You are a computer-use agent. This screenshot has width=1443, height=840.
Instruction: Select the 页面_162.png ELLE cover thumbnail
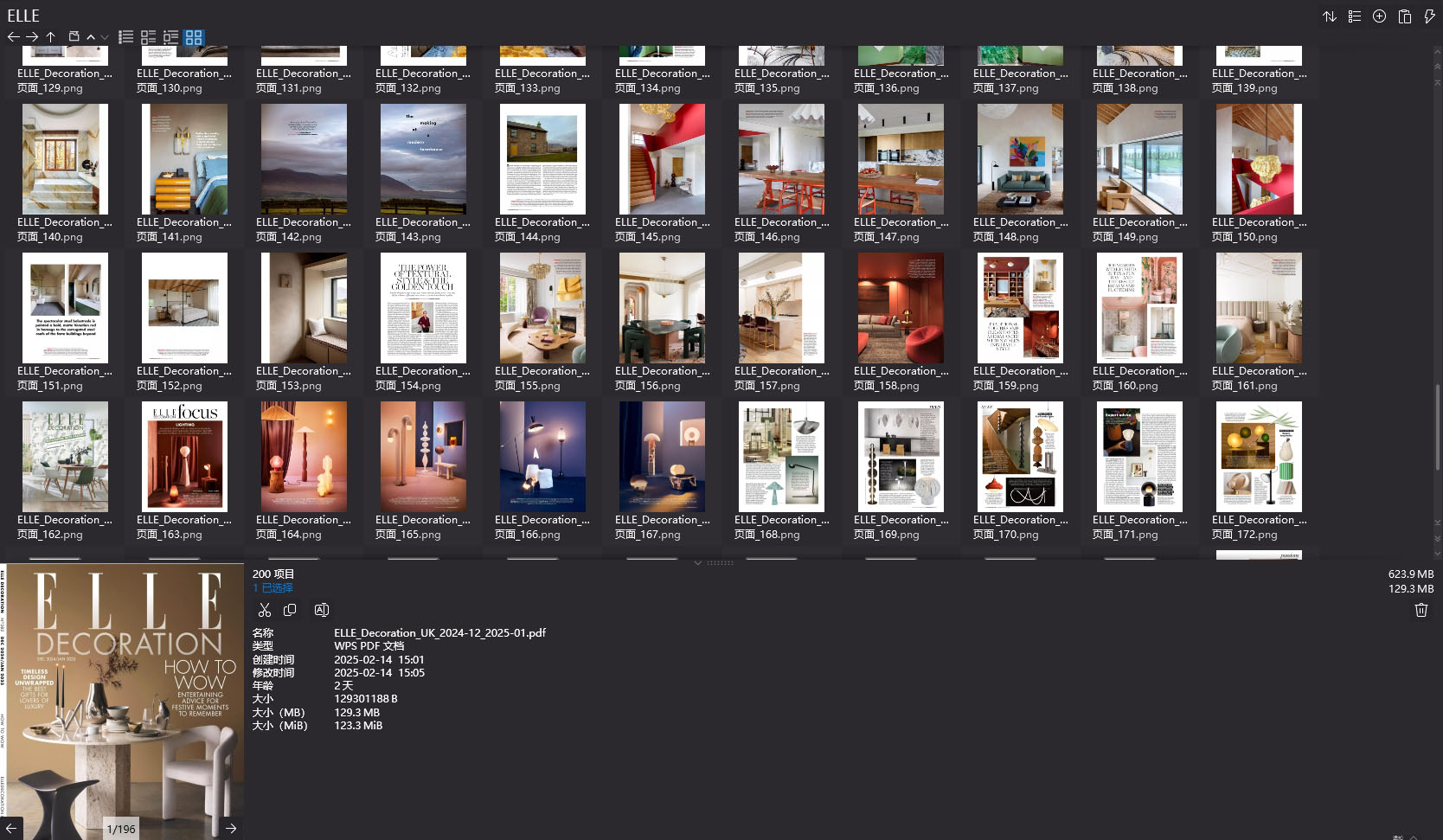(65, 457)
